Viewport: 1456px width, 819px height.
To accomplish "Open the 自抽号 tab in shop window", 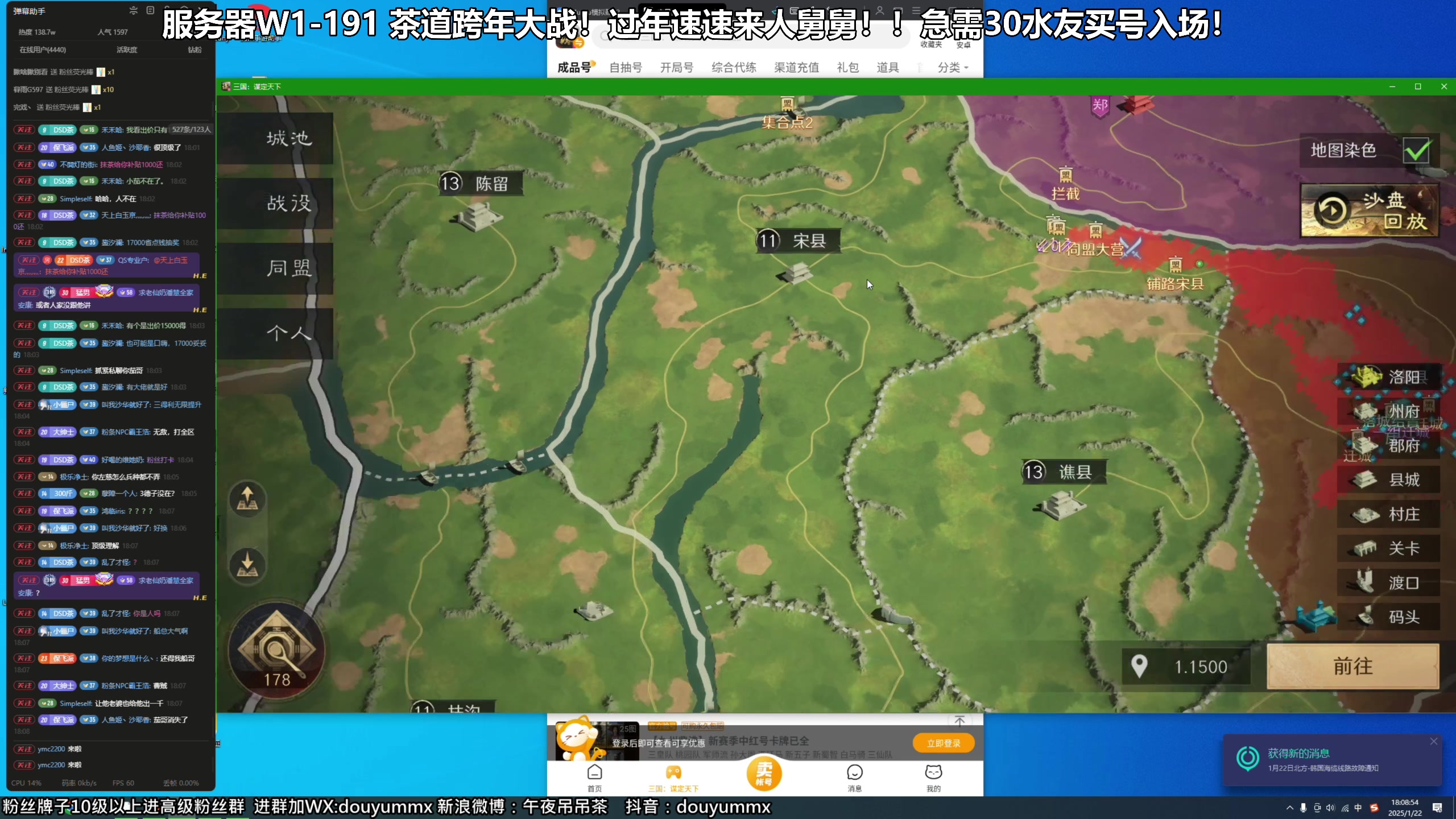I will click(x=626, y=68).
